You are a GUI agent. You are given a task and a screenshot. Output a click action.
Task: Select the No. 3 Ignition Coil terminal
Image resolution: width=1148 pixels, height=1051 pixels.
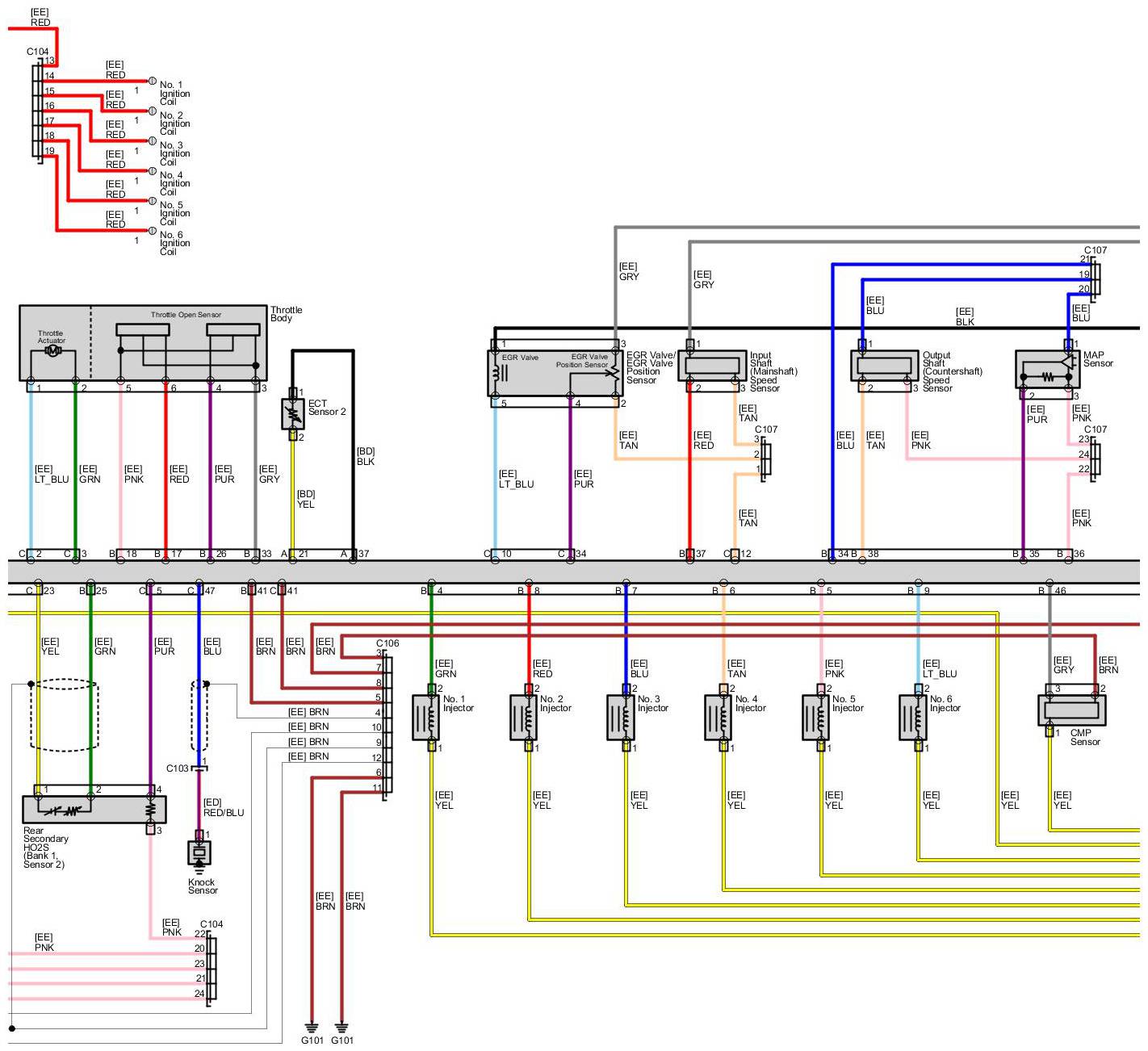(151, 141)
